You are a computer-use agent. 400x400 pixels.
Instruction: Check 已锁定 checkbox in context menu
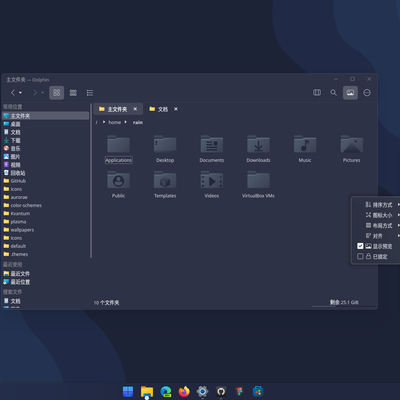[x=360, y=256]
